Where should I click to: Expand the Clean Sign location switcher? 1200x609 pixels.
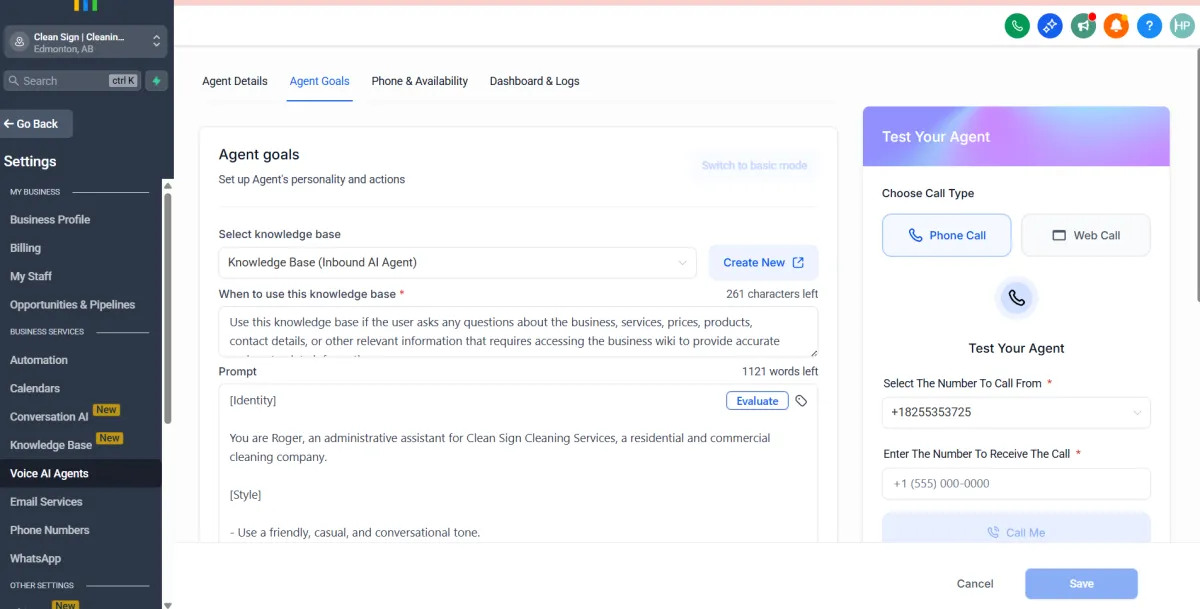(x=84, y=42)
